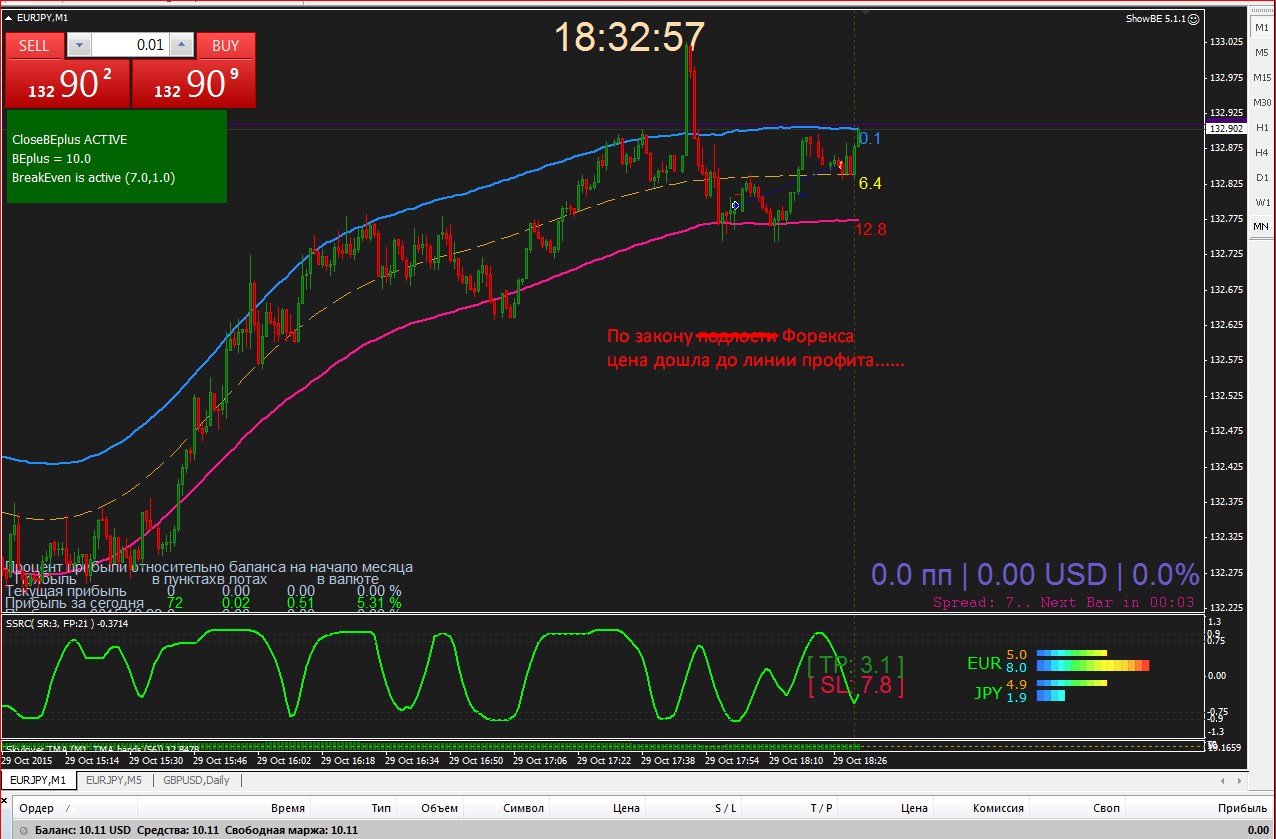Switch chart to W1 weekly timeframe
1276x839 pixels.
tap(1262, 202)
